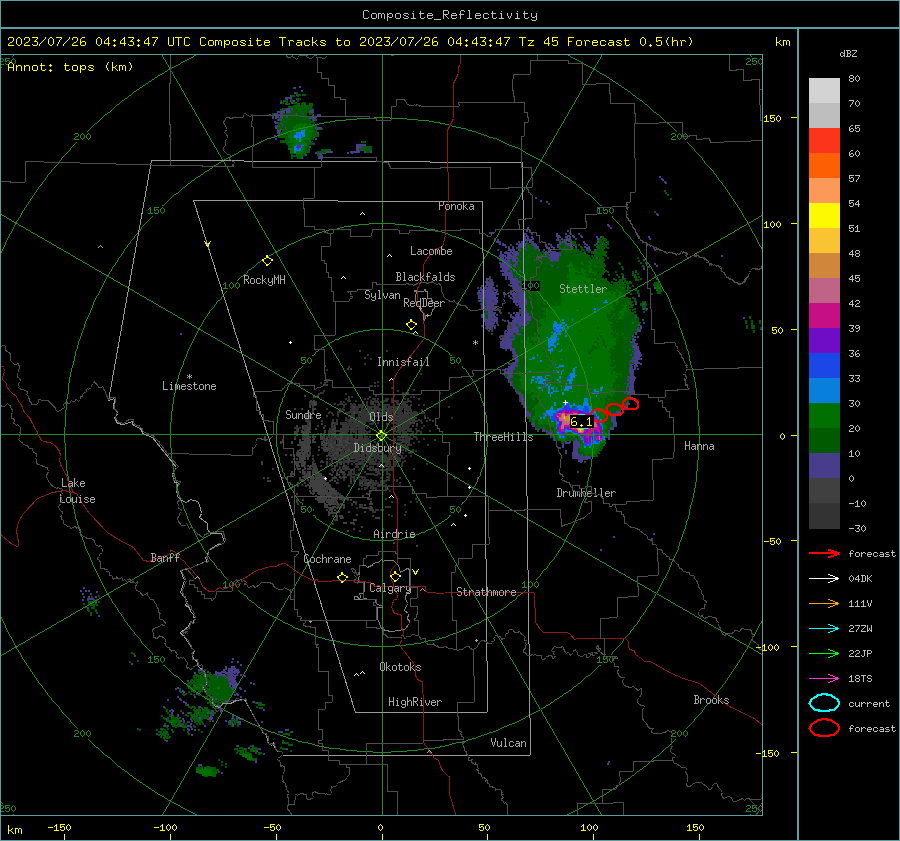Viewport: 900px width, 841px height.
Task: Select the green swatch below 30 dBZ
Action: (x=824, y=416)
